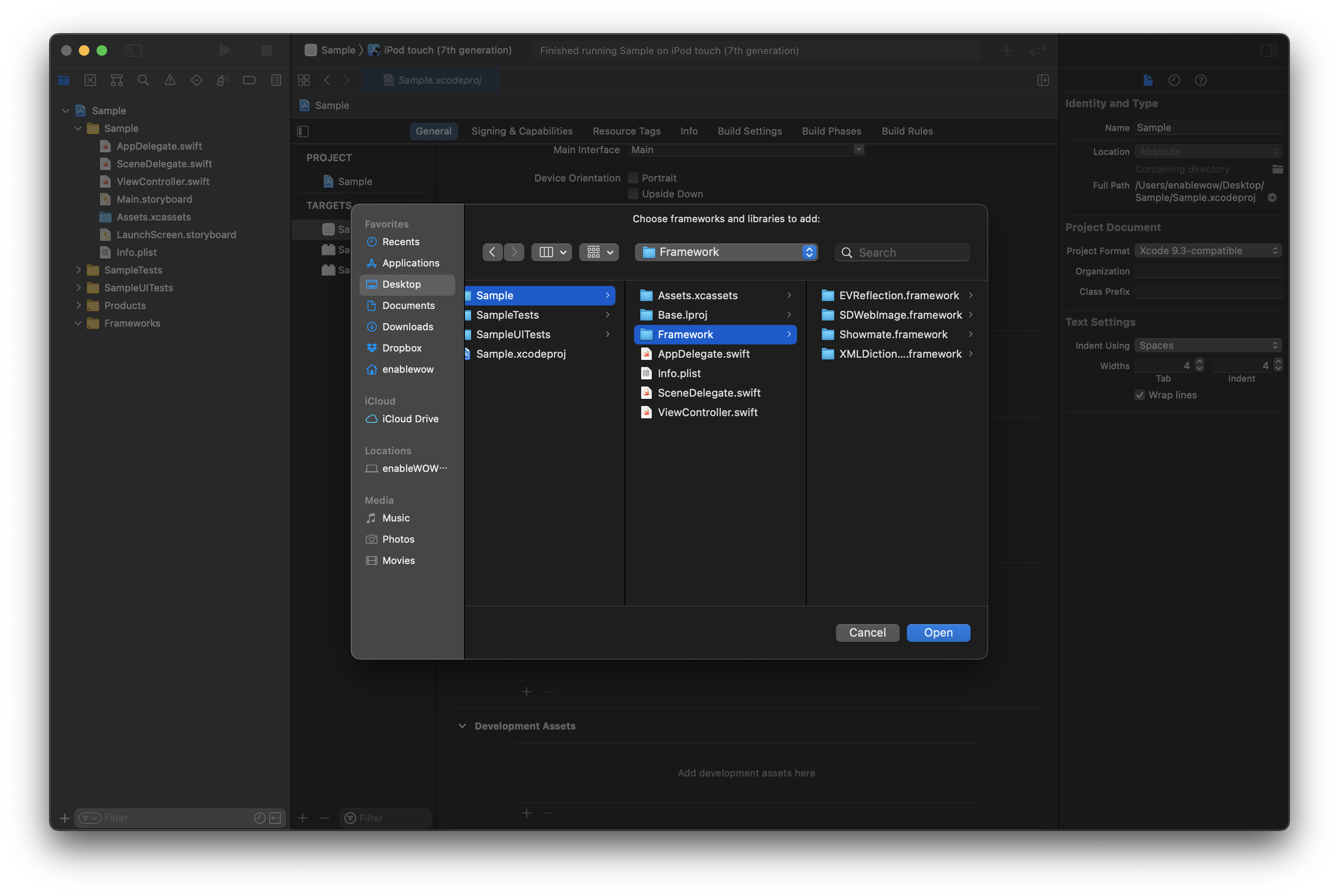Switch to the Build Settings tab

[x=749, y=131]
